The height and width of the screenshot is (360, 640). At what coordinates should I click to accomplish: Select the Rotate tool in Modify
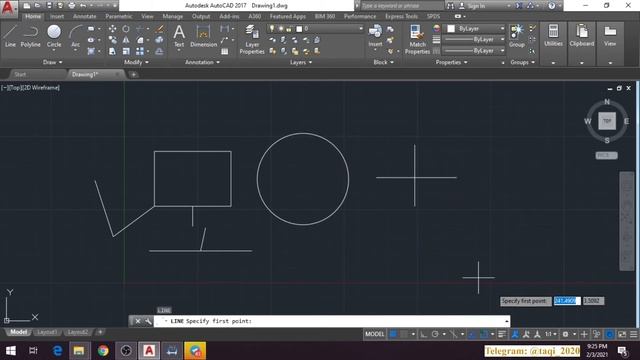pos(126,29)
